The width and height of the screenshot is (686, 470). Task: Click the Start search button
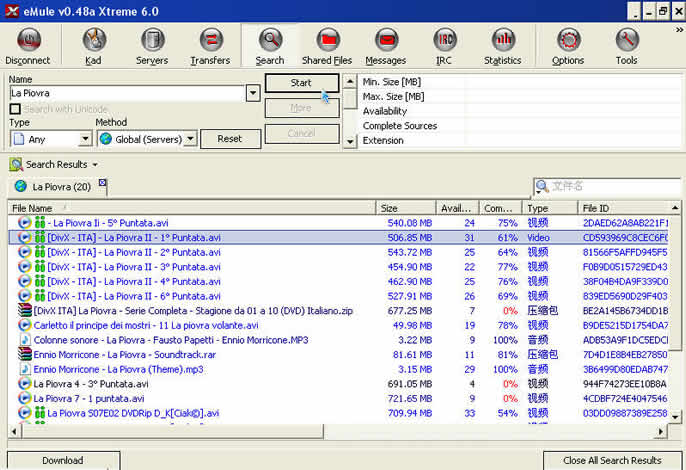(301, 83)
